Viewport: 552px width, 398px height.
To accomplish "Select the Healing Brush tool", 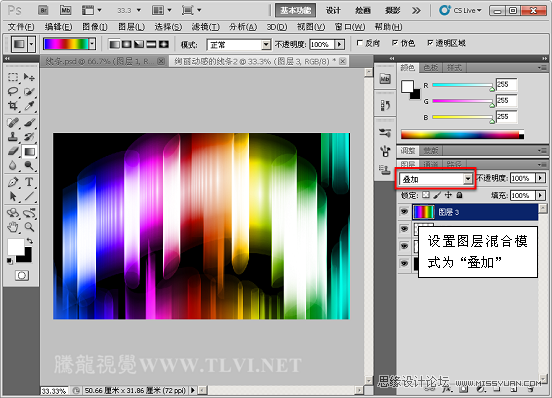I will point(13,122).
